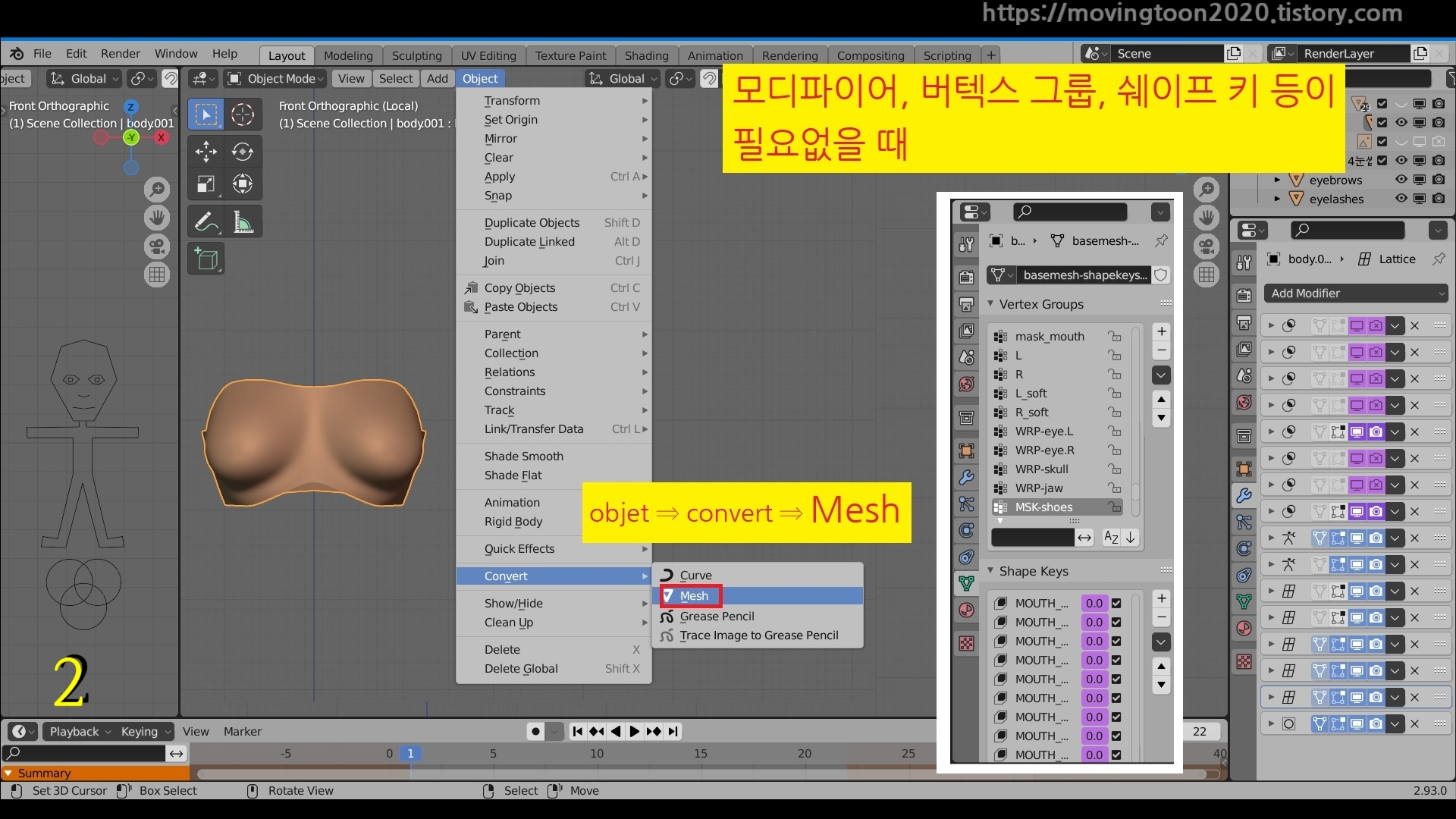This screenshot has width=1456, height=819.
Task: Open the Physics tab in right properties
Action: (x=1244, y=549)
